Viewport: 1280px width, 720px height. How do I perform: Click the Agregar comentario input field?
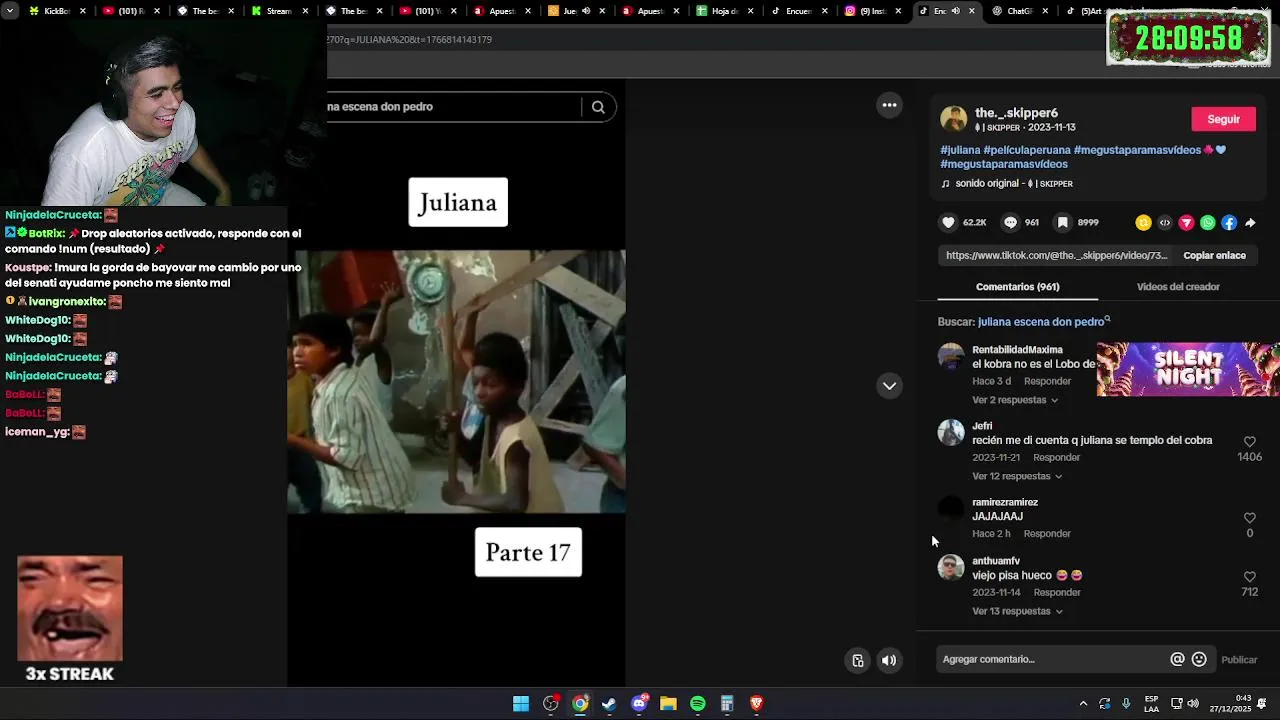point(1053,659)
